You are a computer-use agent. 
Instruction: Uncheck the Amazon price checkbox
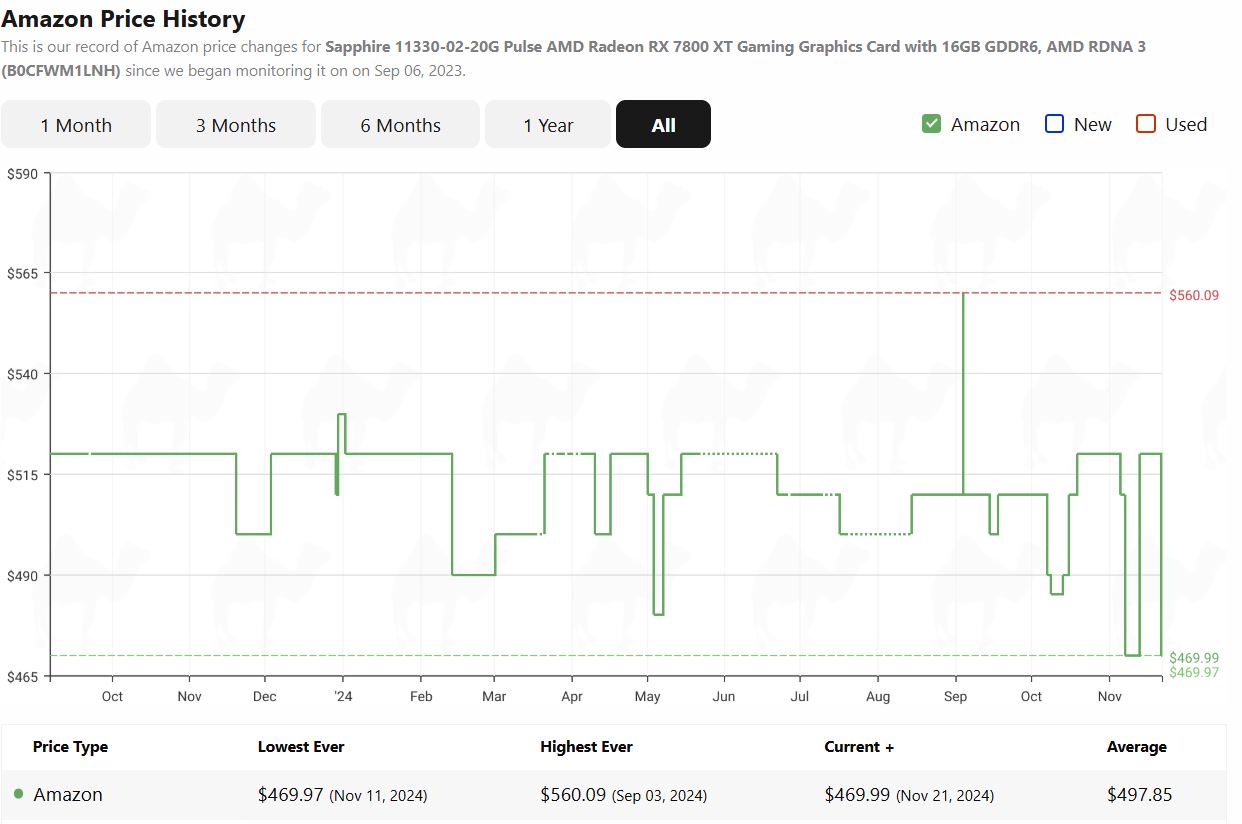click(x=931, y=124)
